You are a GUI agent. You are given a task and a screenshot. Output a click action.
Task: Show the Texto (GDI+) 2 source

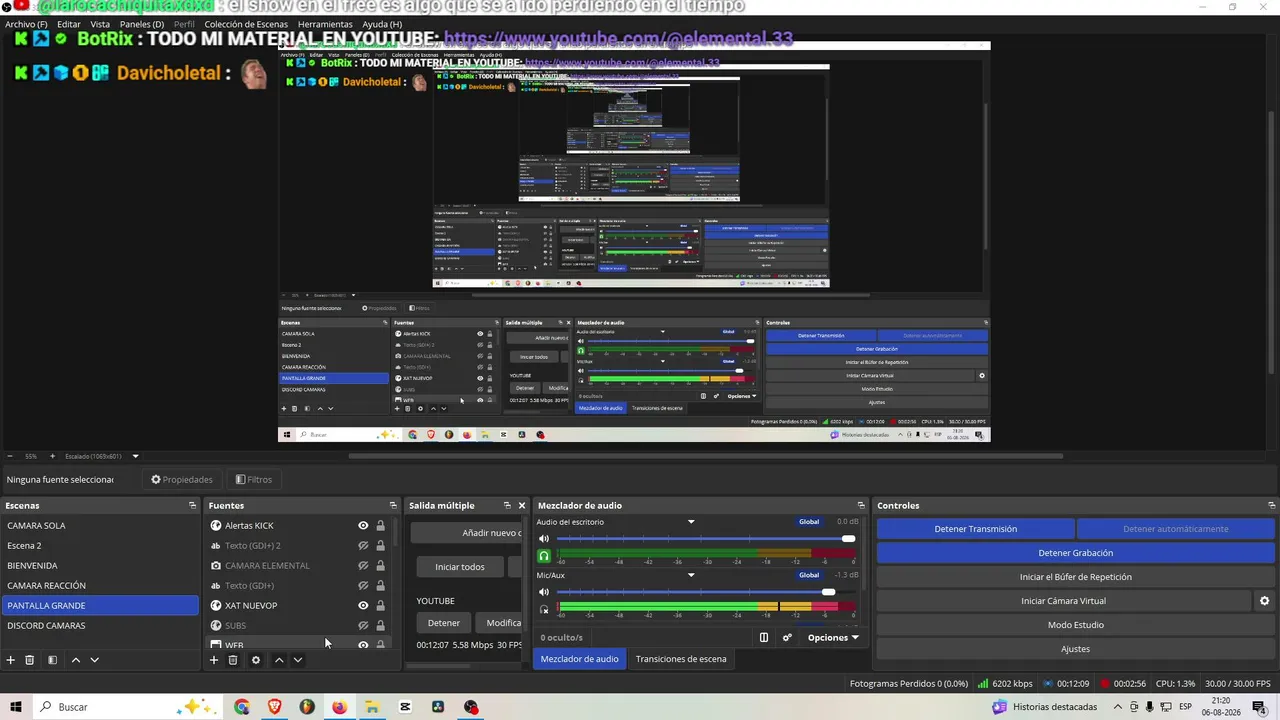(363, 546)
